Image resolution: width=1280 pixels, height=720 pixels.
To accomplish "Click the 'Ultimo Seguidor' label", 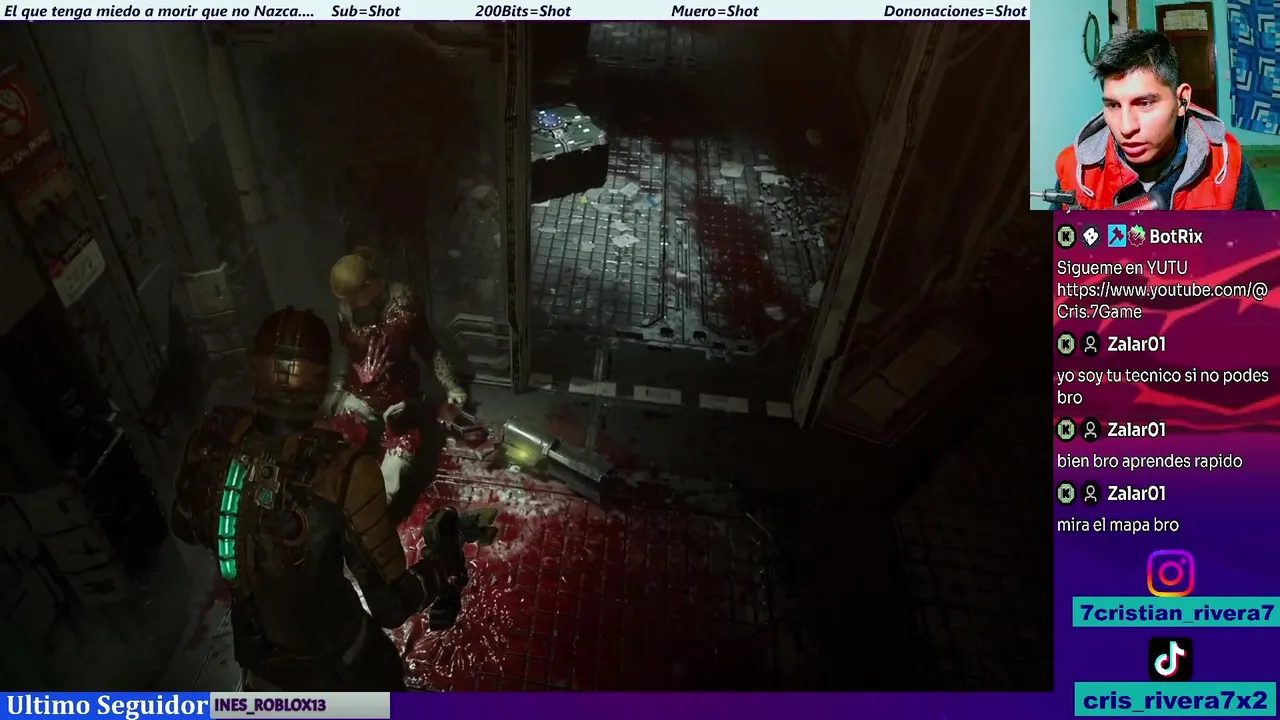I will pos(107,705).
